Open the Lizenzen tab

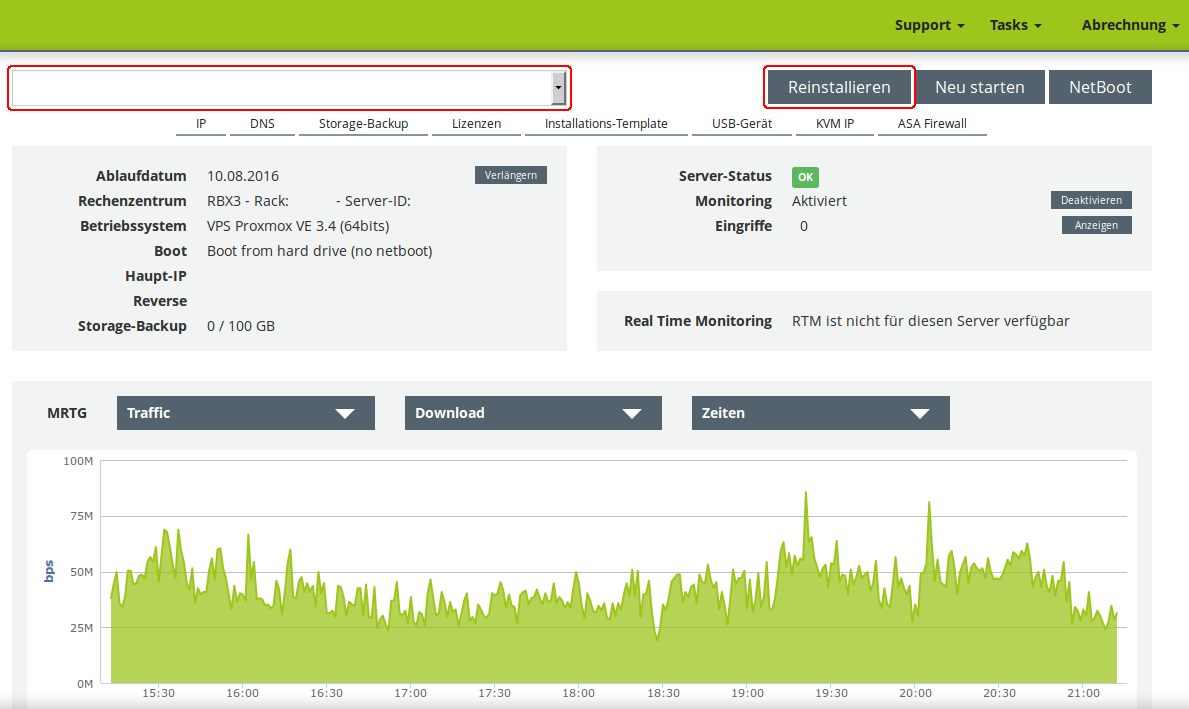(x=476, y=124)
